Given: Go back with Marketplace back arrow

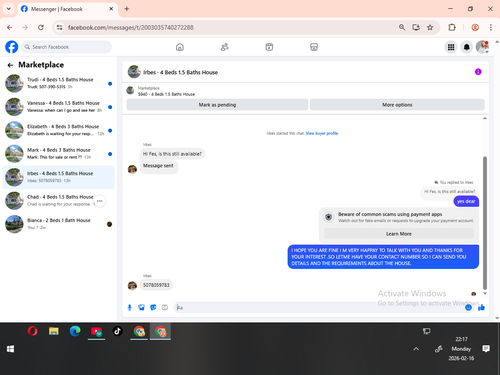Looking at the screenshot, I should tap(10, 65).
